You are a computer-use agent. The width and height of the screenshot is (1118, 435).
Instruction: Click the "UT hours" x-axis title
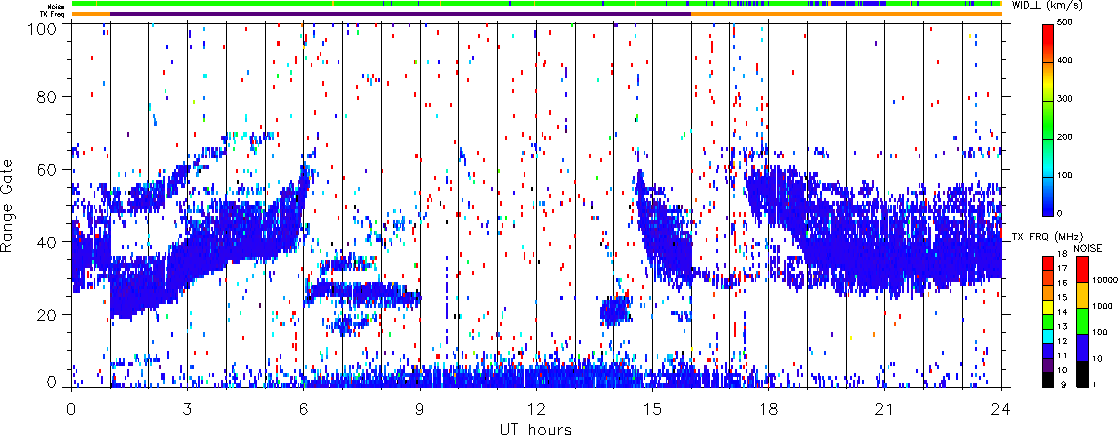coord(537,428)
